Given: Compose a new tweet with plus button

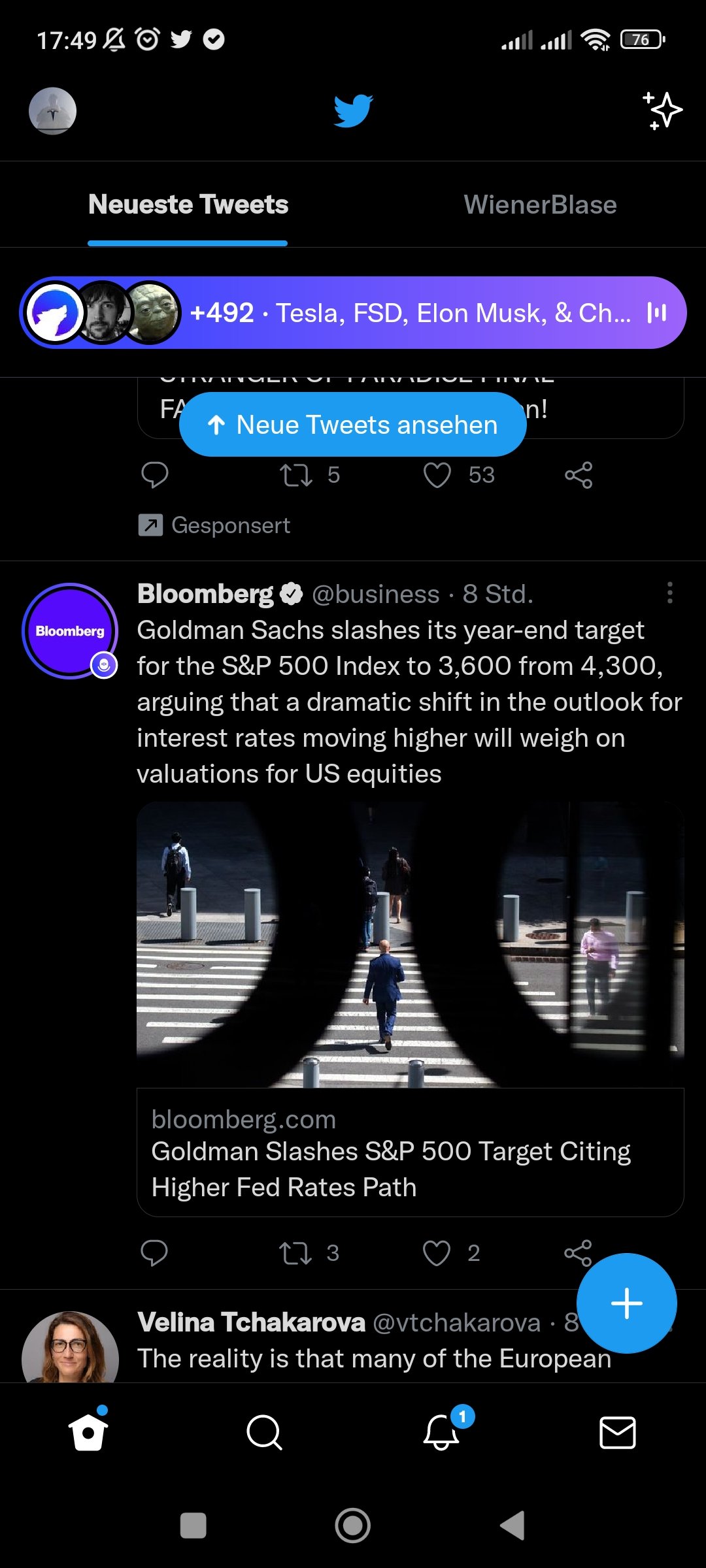Looking at the screenshot, I should (626, 1303).
